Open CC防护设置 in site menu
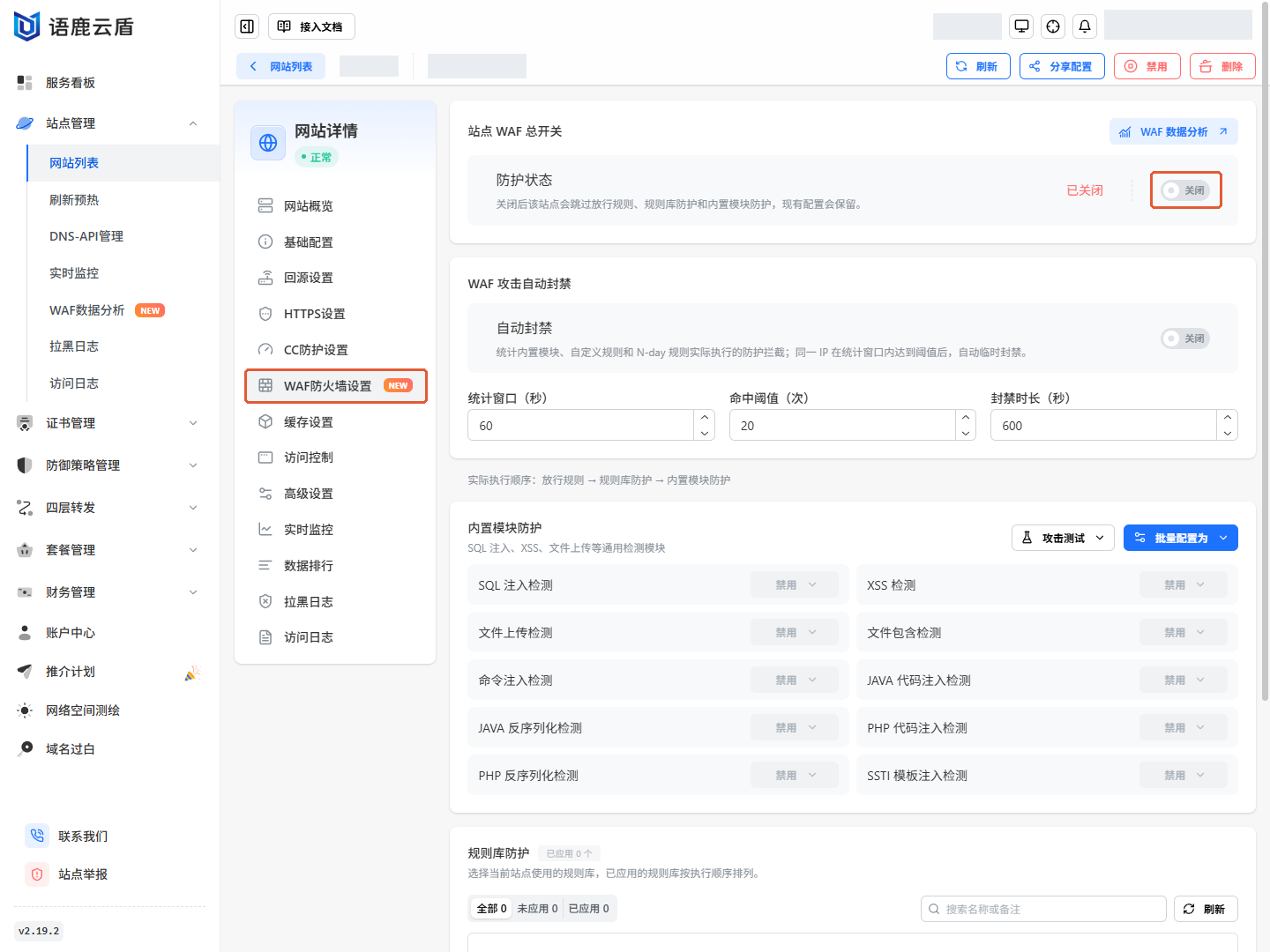The image size is (1270, 952). click(336, 350)
